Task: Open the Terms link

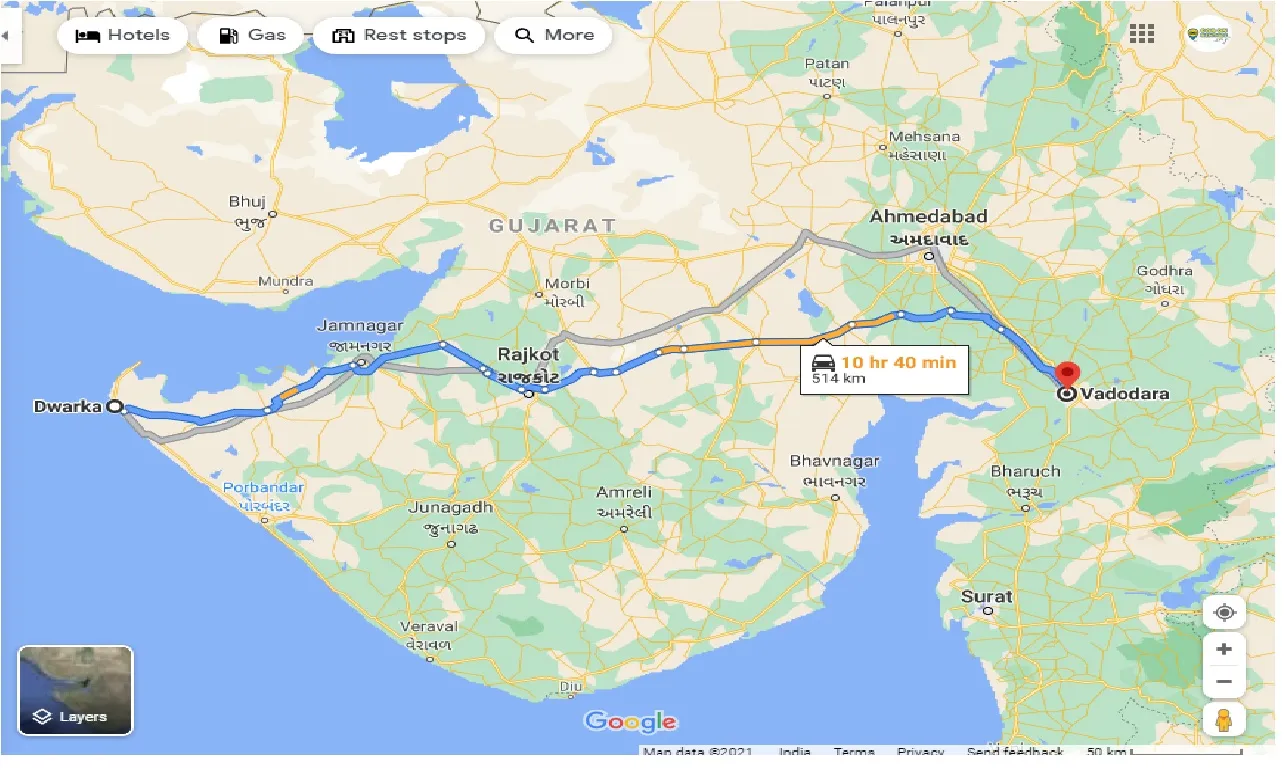Action: [x=854, y=752]
